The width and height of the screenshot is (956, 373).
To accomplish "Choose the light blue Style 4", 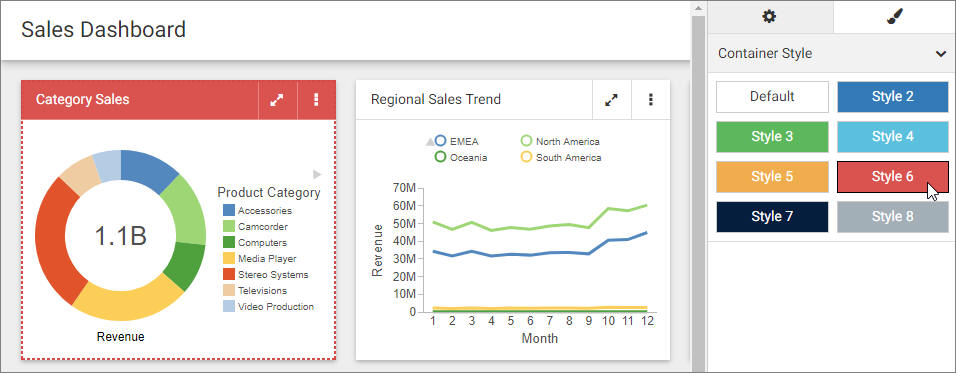I will [893, 137].
